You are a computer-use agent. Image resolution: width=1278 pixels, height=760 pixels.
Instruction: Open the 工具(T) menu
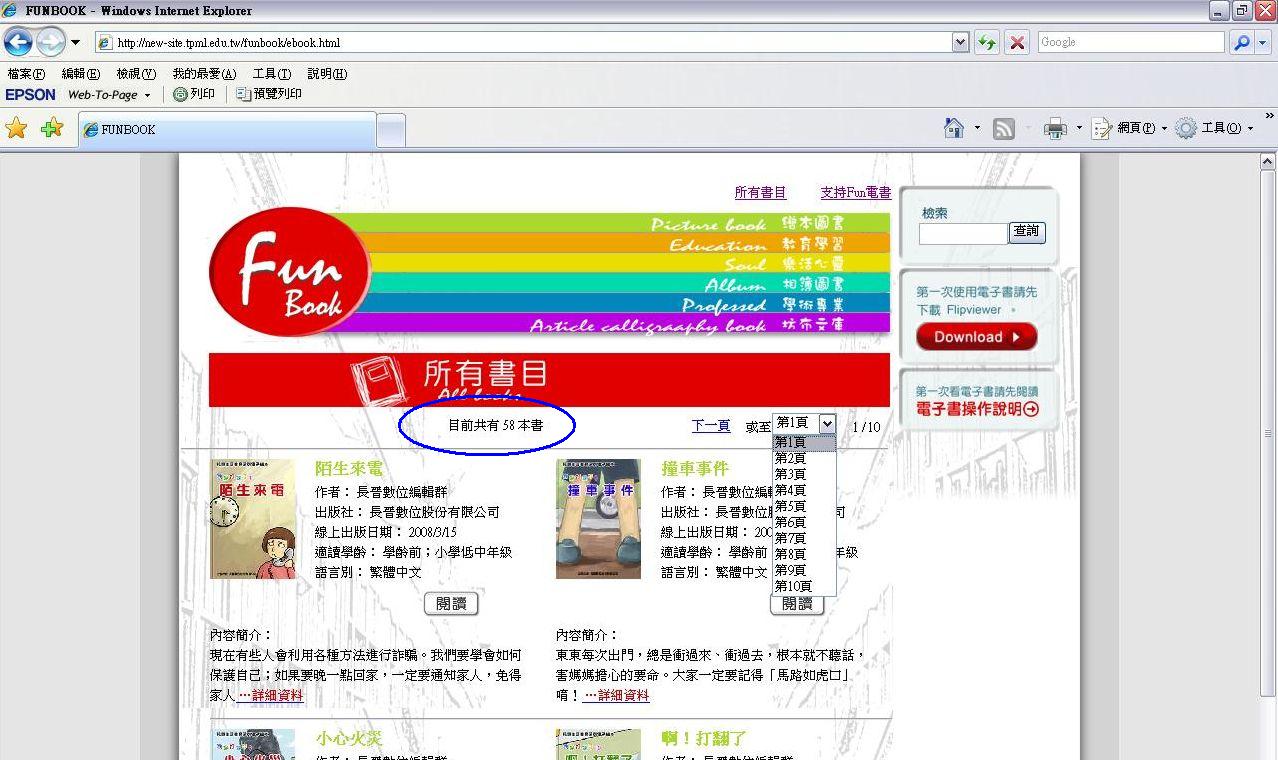271,74
